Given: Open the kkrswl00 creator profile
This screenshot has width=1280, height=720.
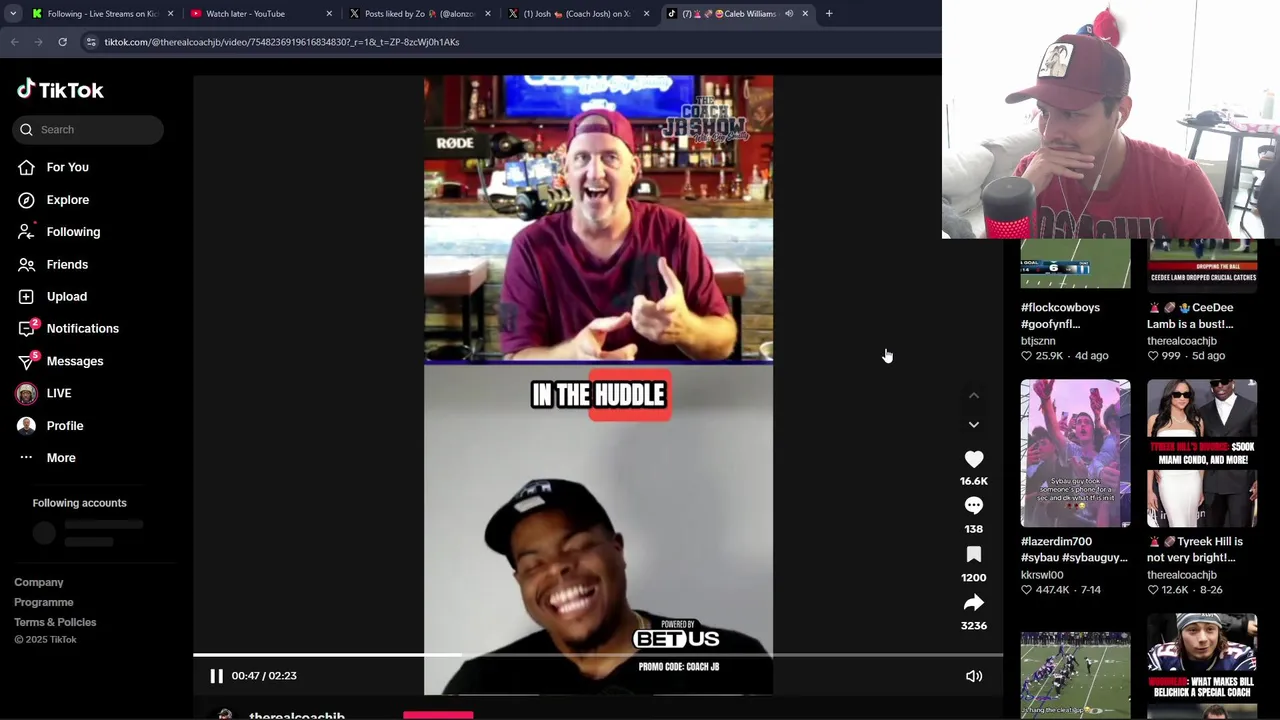Looking at the screenshot, I should coord(1042,575).
